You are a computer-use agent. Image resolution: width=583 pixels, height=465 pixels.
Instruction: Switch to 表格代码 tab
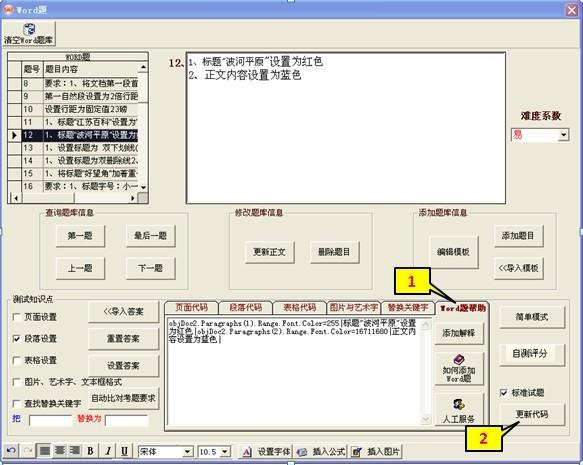click(x=300, y=307)
